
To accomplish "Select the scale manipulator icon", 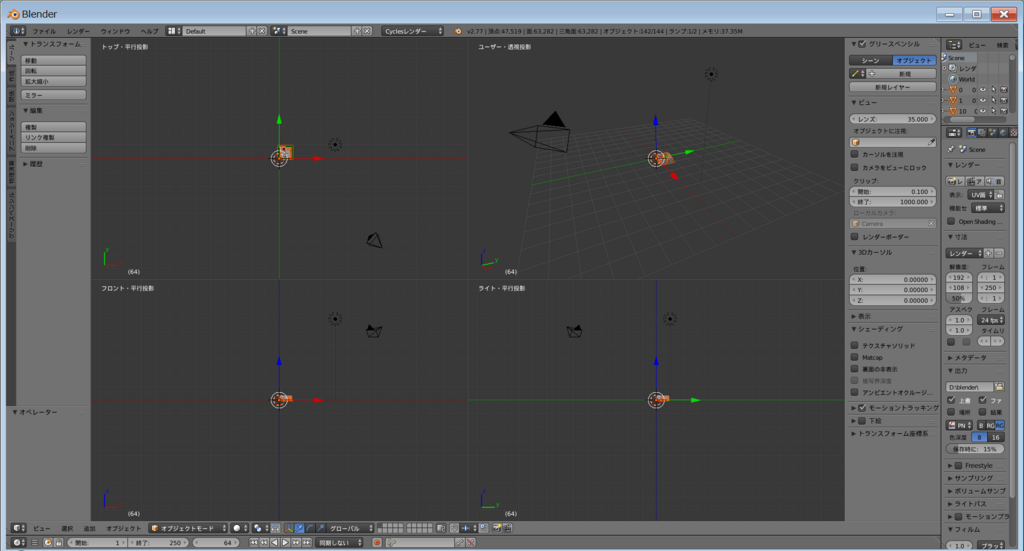I will [321, 528].
